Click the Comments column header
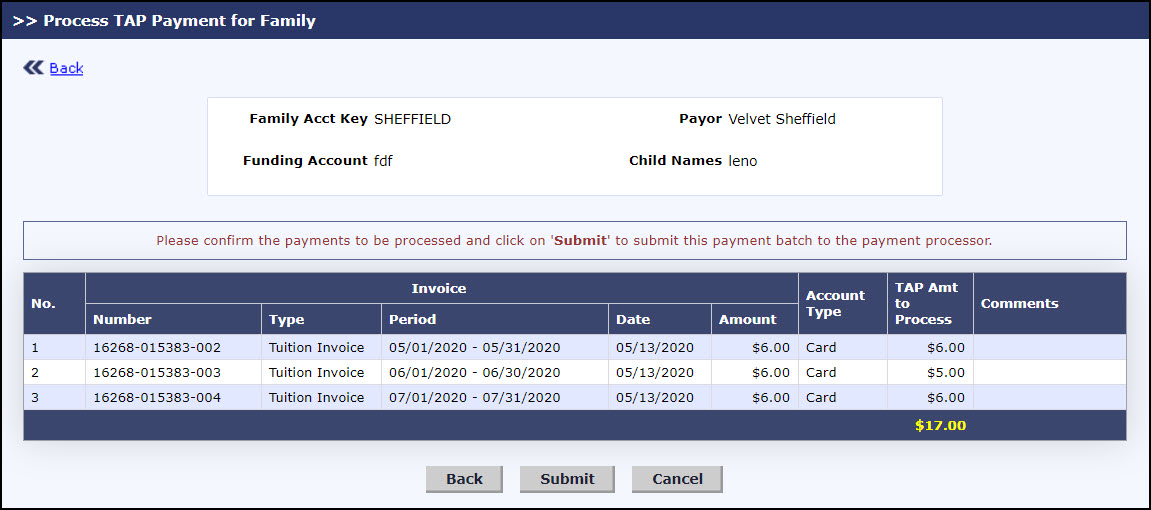Image resolution: width=1151 pixels, height=510 pixels. pyautogui.click(x=1019, y=303)
